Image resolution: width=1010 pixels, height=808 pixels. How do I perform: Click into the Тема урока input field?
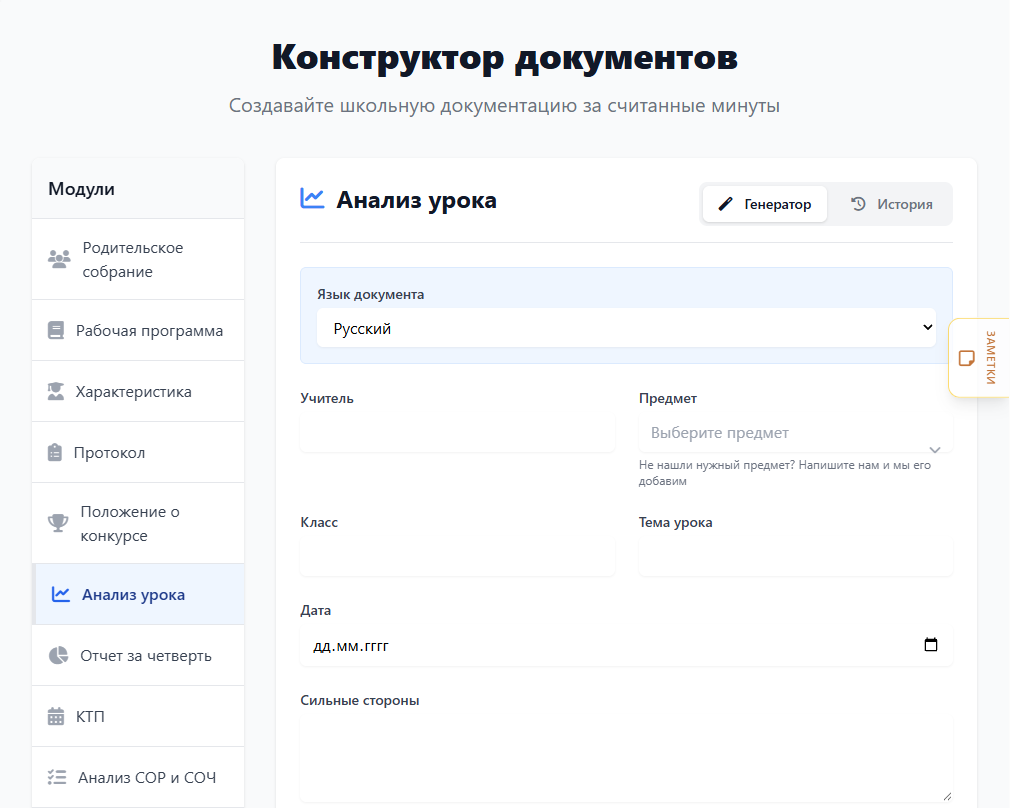[x=796, y=557]
